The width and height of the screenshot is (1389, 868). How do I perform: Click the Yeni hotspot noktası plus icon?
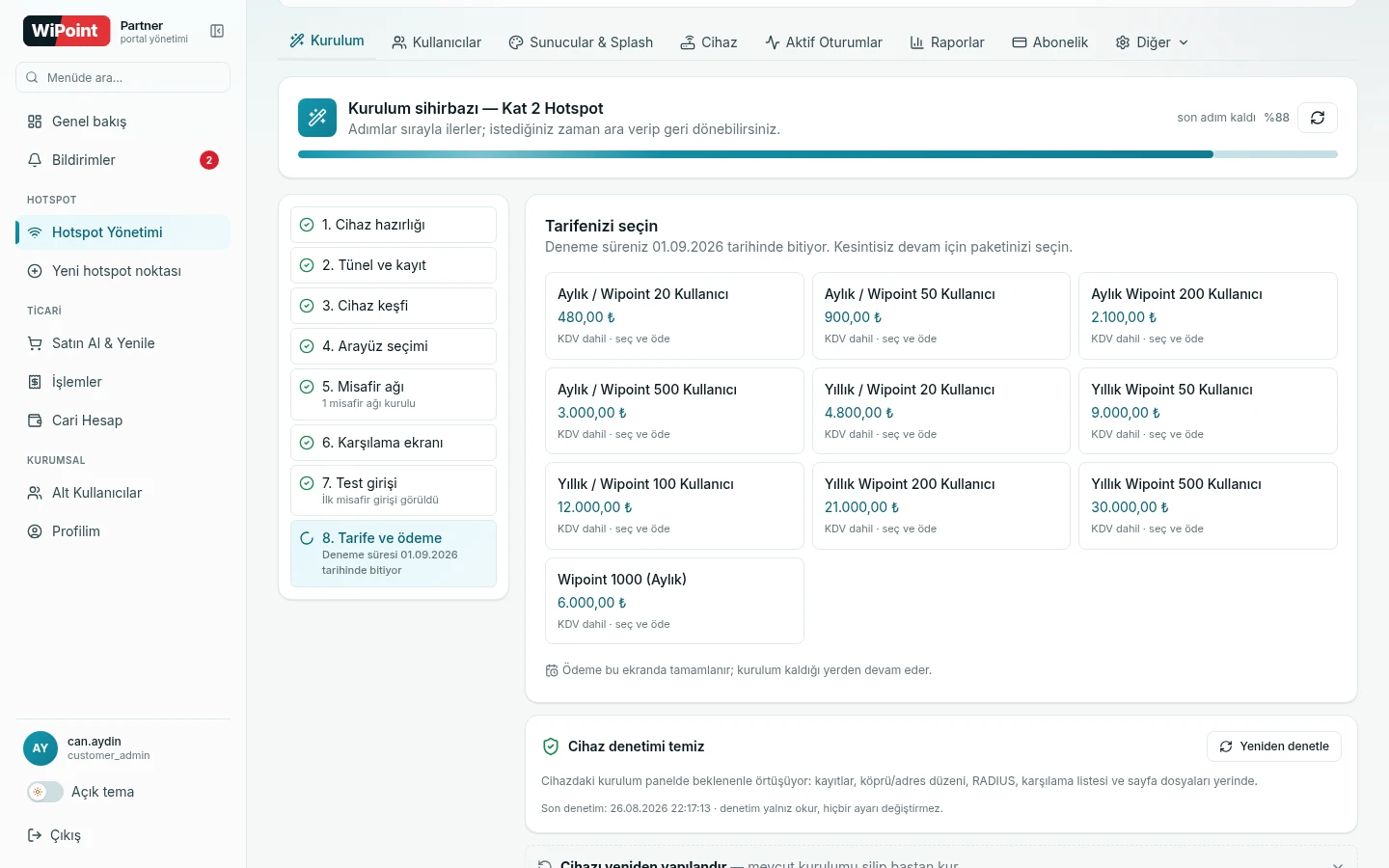pos(35,271)
